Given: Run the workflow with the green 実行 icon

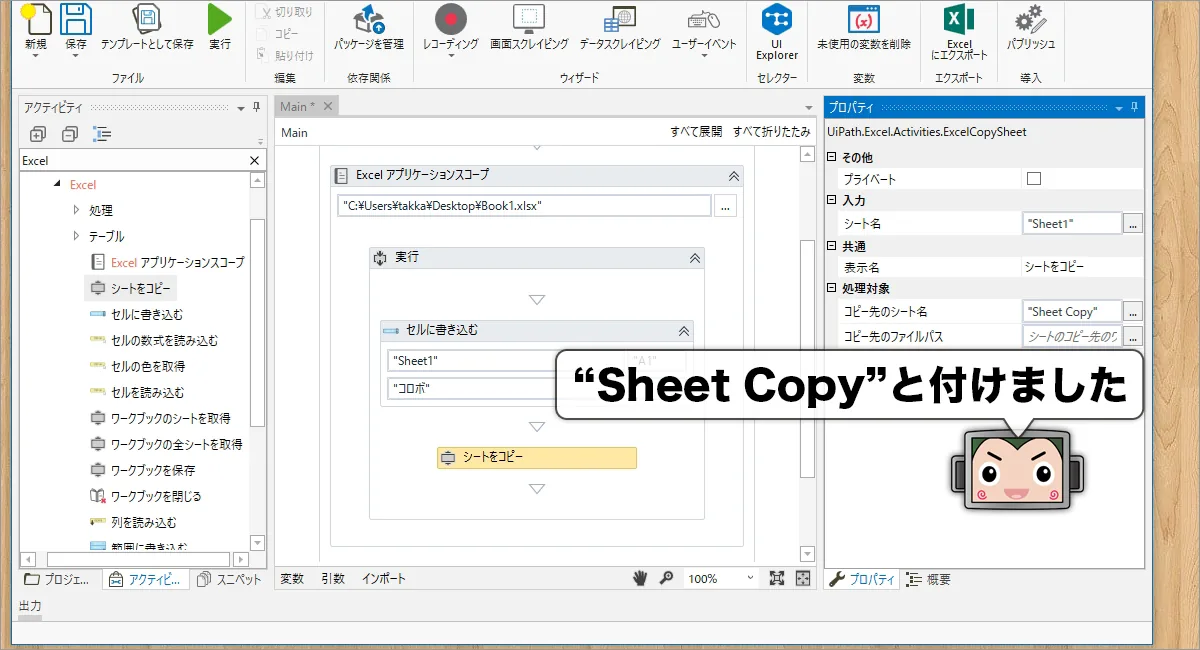Looking at the screenshot, I should point(219,19).
